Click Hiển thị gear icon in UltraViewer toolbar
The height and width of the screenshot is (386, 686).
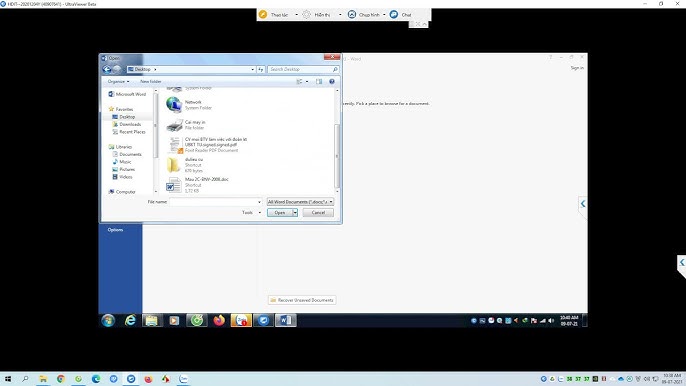(x=307, y=14)
